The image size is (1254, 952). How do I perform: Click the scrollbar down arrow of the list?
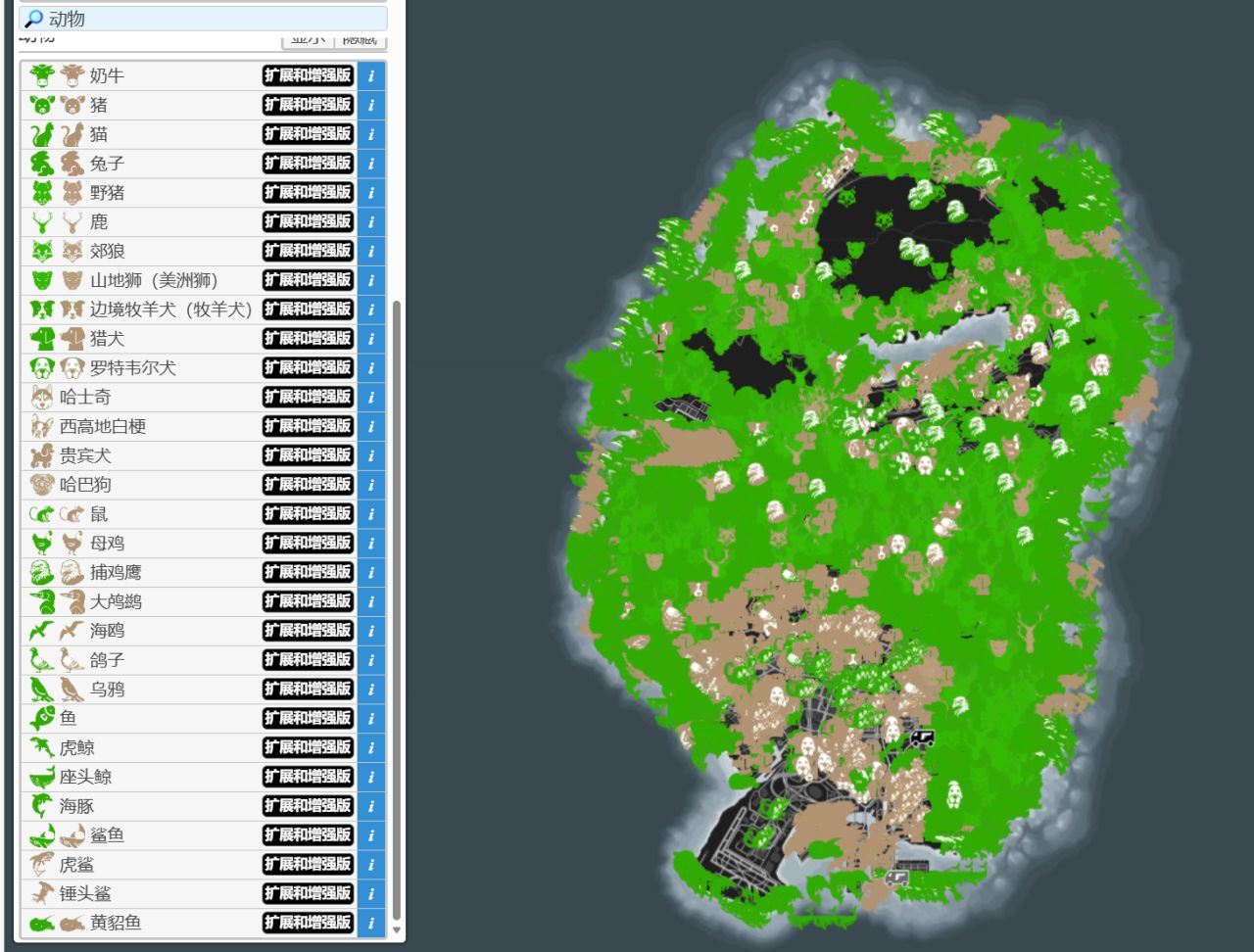397,930
